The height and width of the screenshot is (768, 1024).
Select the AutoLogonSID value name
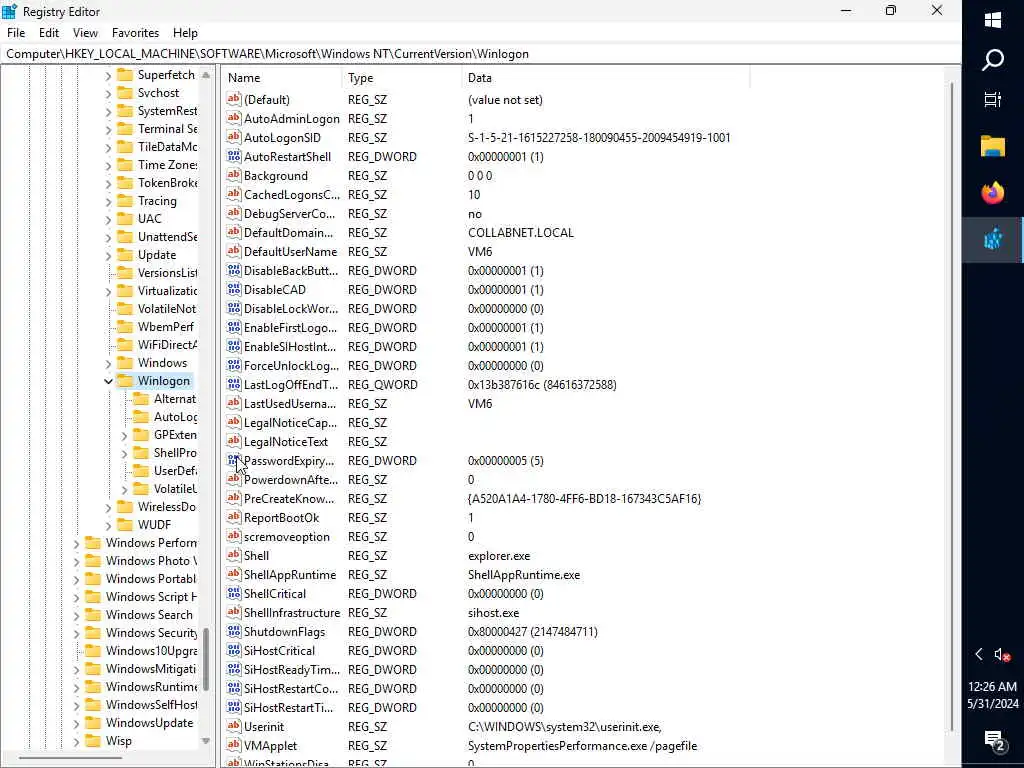(x=282, y=137)
